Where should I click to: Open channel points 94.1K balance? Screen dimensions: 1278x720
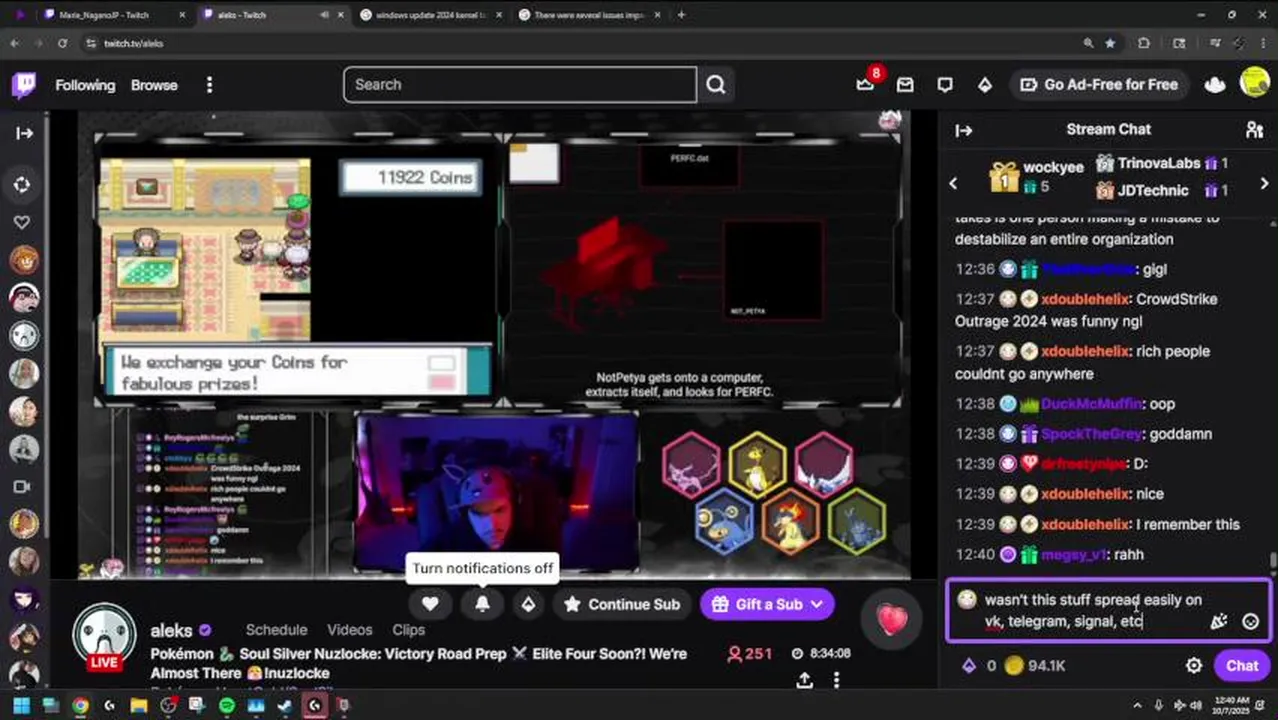(1035, 665)
